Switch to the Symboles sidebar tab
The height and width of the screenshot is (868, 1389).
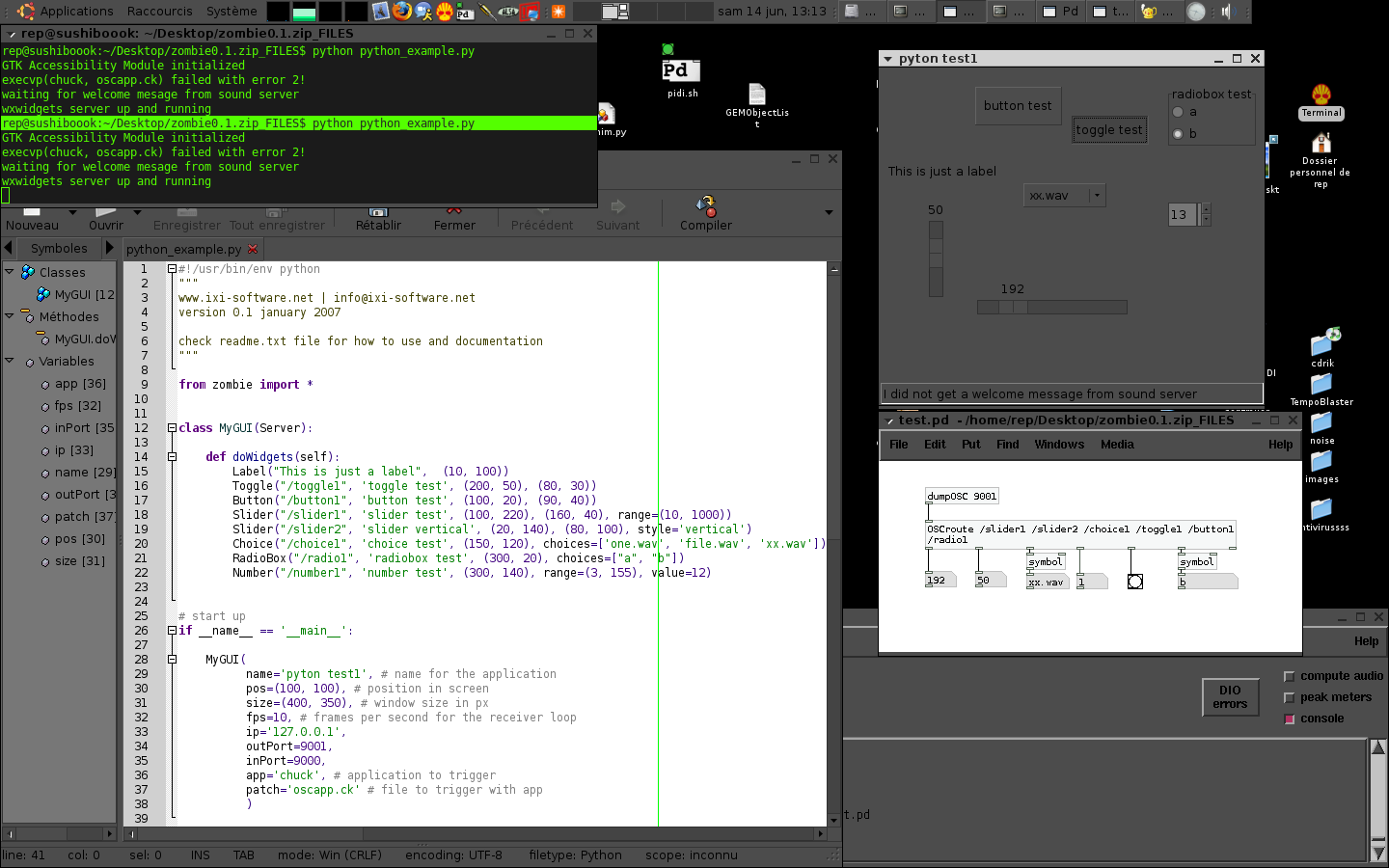tap(59, 249)
